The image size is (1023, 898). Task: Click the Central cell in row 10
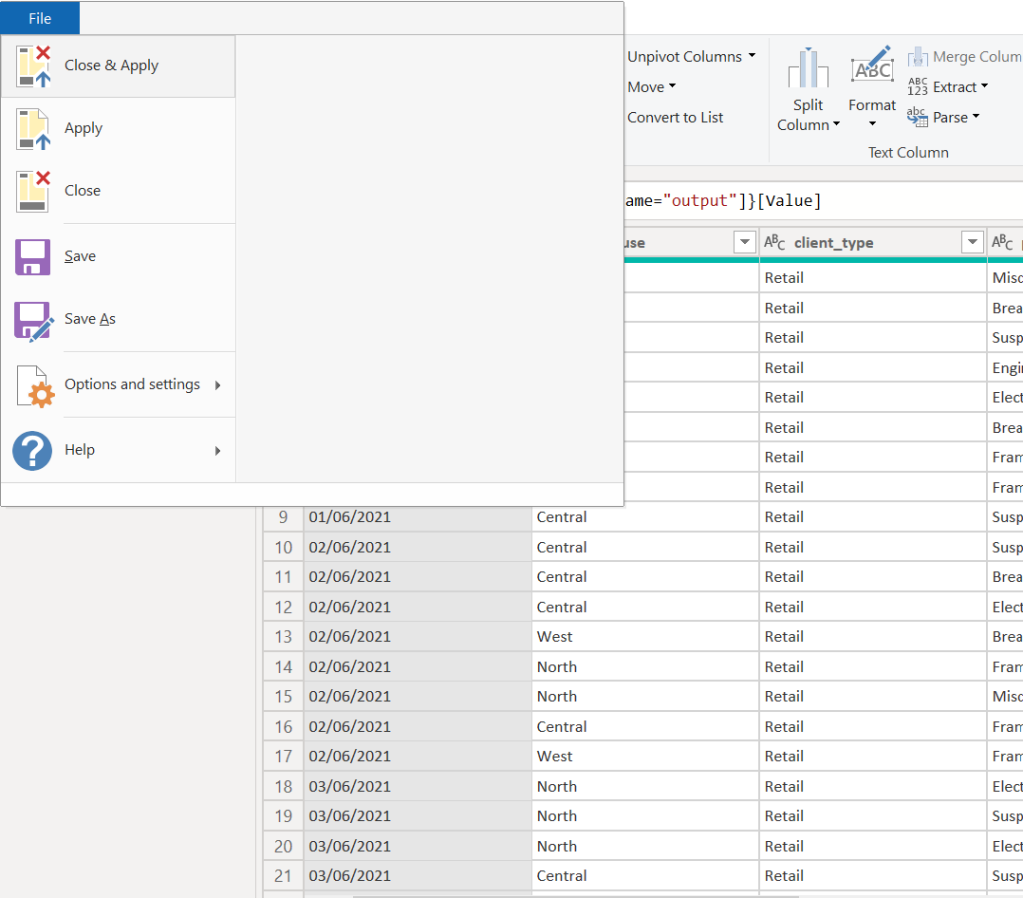pos(645,547)
